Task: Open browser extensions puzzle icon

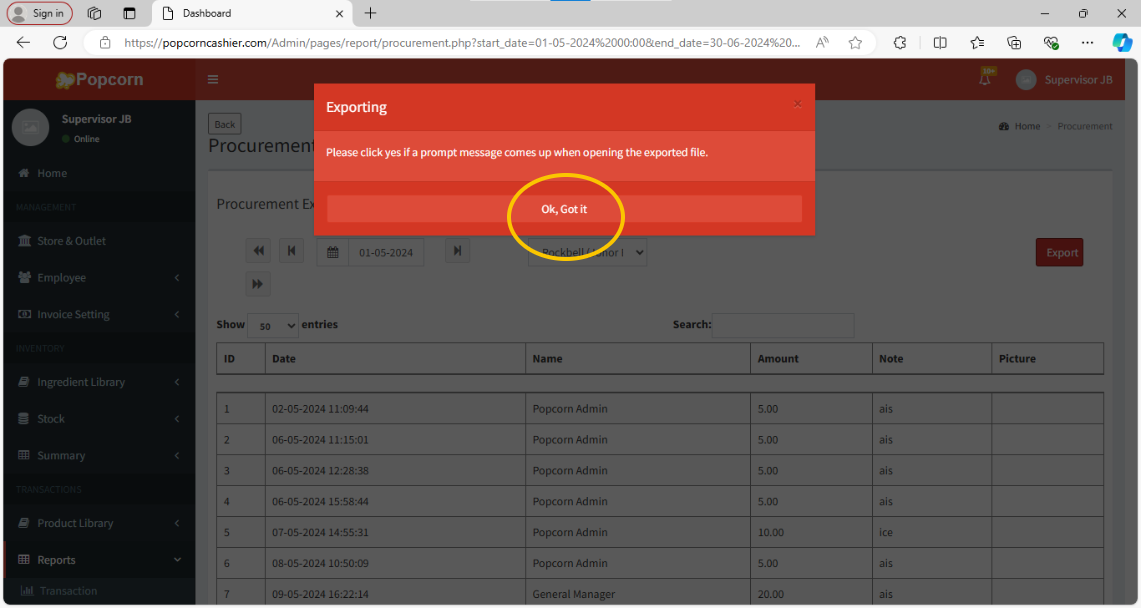Action: point(900,43)
